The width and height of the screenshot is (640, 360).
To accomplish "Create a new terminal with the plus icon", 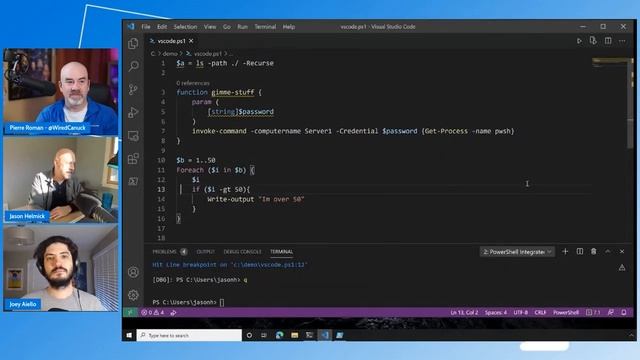I will click(x=565, y=251).
